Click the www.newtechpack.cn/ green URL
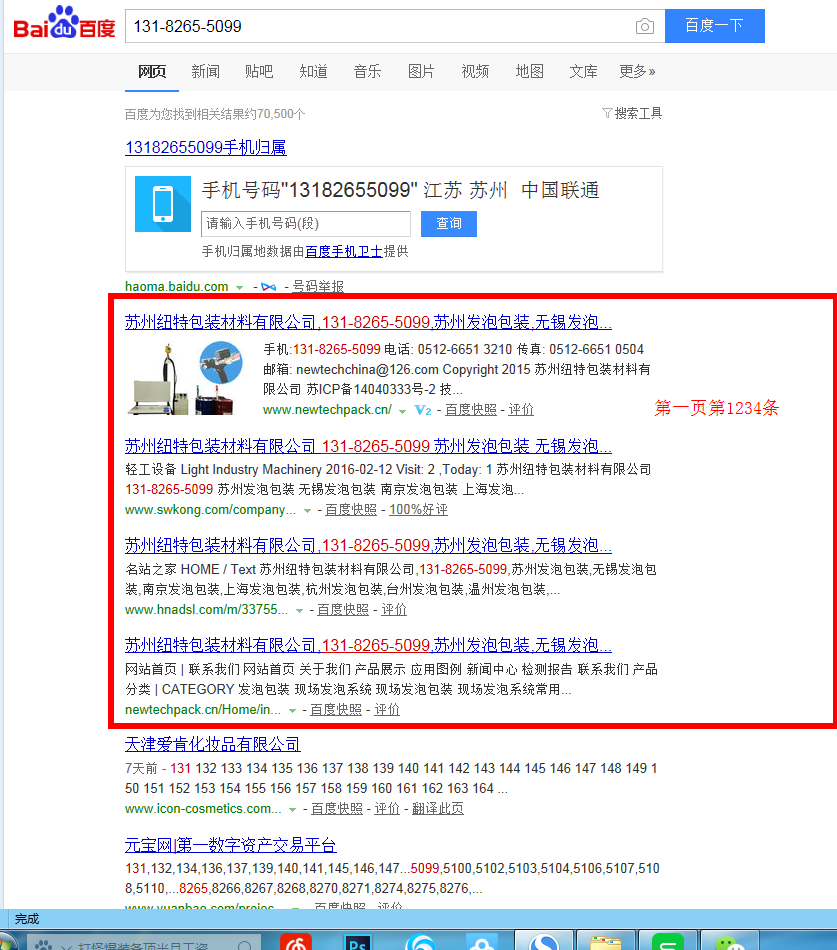Image resolution: width=837 pixels, height=950 pixels. [x=327, y=410]
